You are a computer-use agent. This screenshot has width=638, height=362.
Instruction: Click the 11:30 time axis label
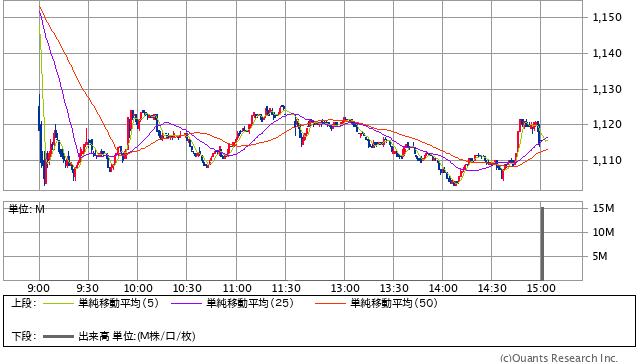(x=286, y=288)
